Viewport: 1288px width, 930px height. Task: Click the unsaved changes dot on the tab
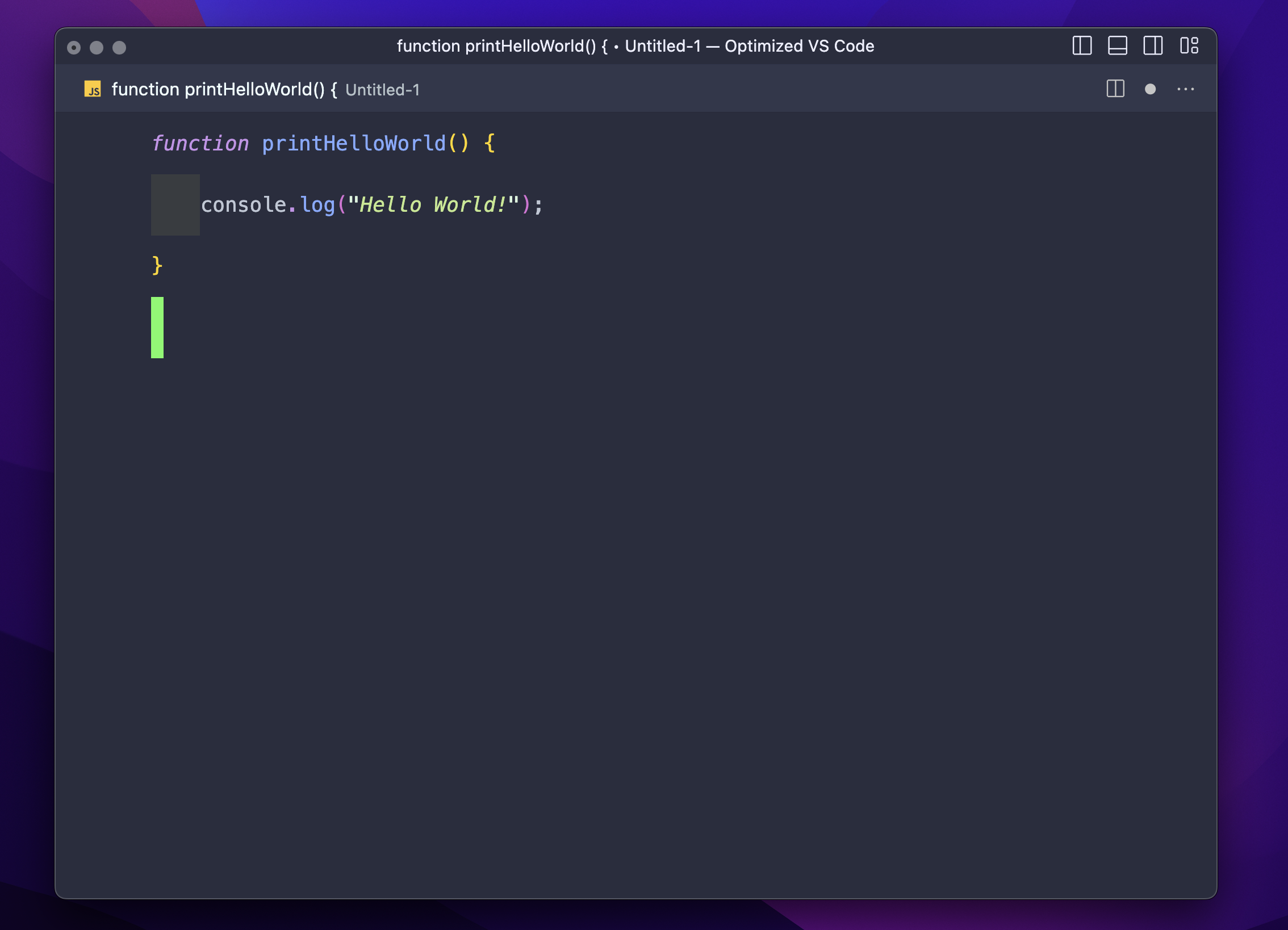click(1150, 89)
